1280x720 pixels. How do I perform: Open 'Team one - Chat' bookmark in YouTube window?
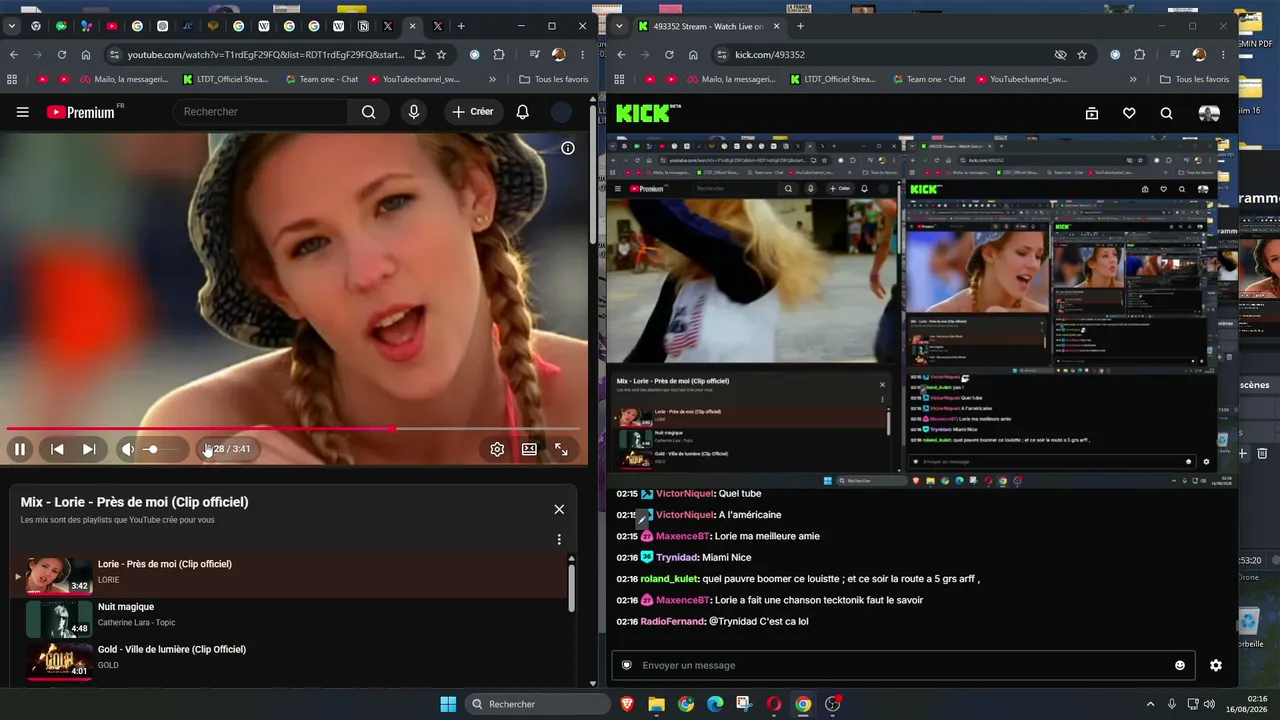[320, 79]
